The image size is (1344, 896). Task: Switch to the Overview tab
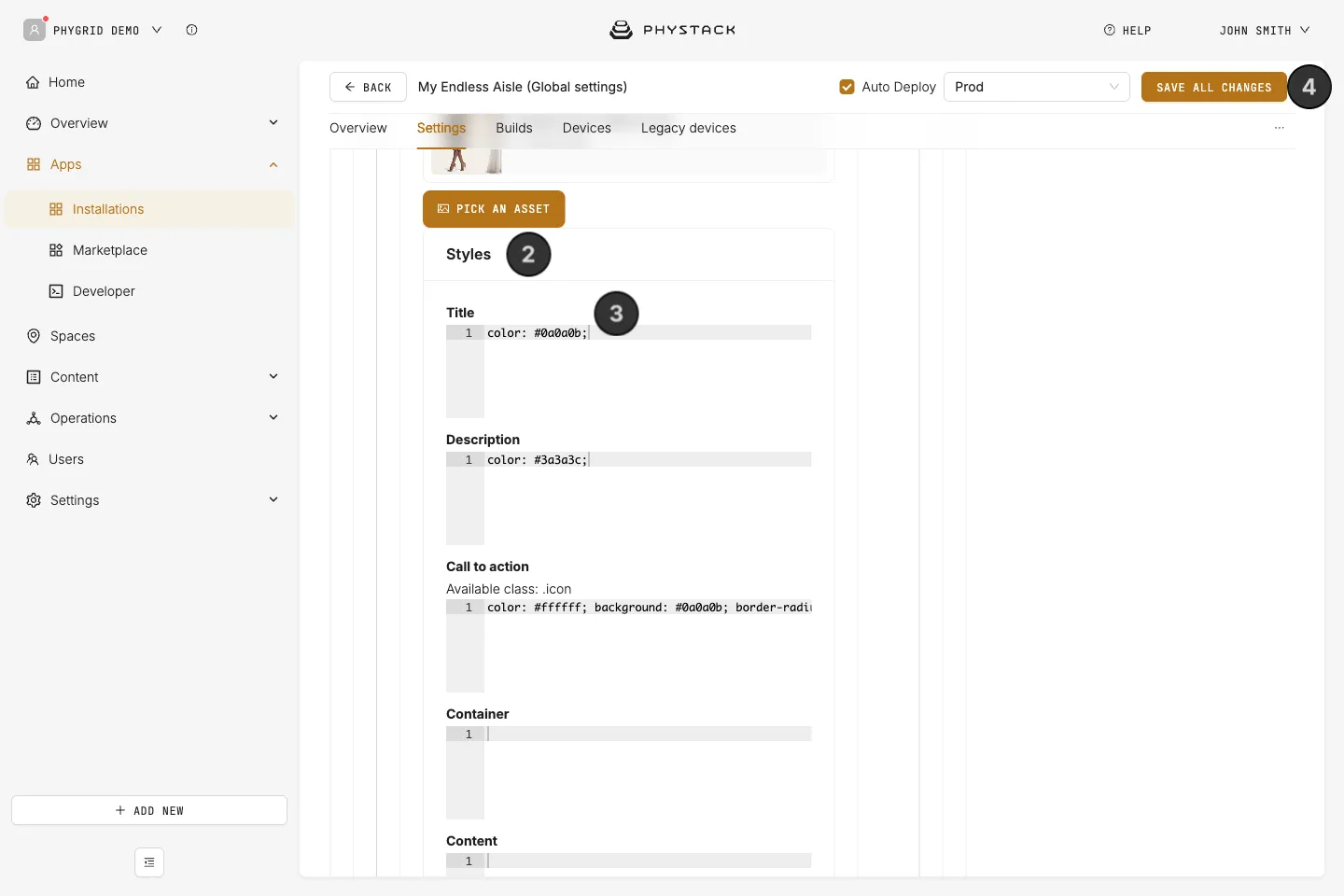pyautogui.click(x=358, y=128)
